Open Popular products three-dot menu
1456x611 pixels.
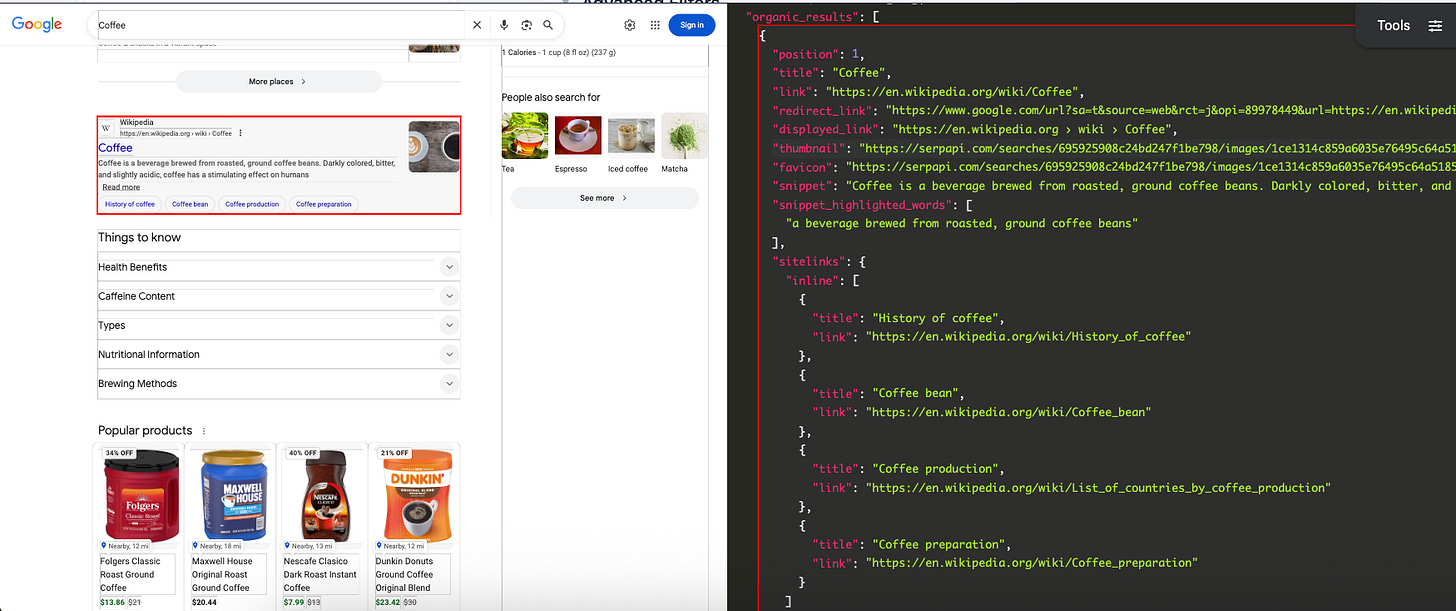(x=204, y=431)
